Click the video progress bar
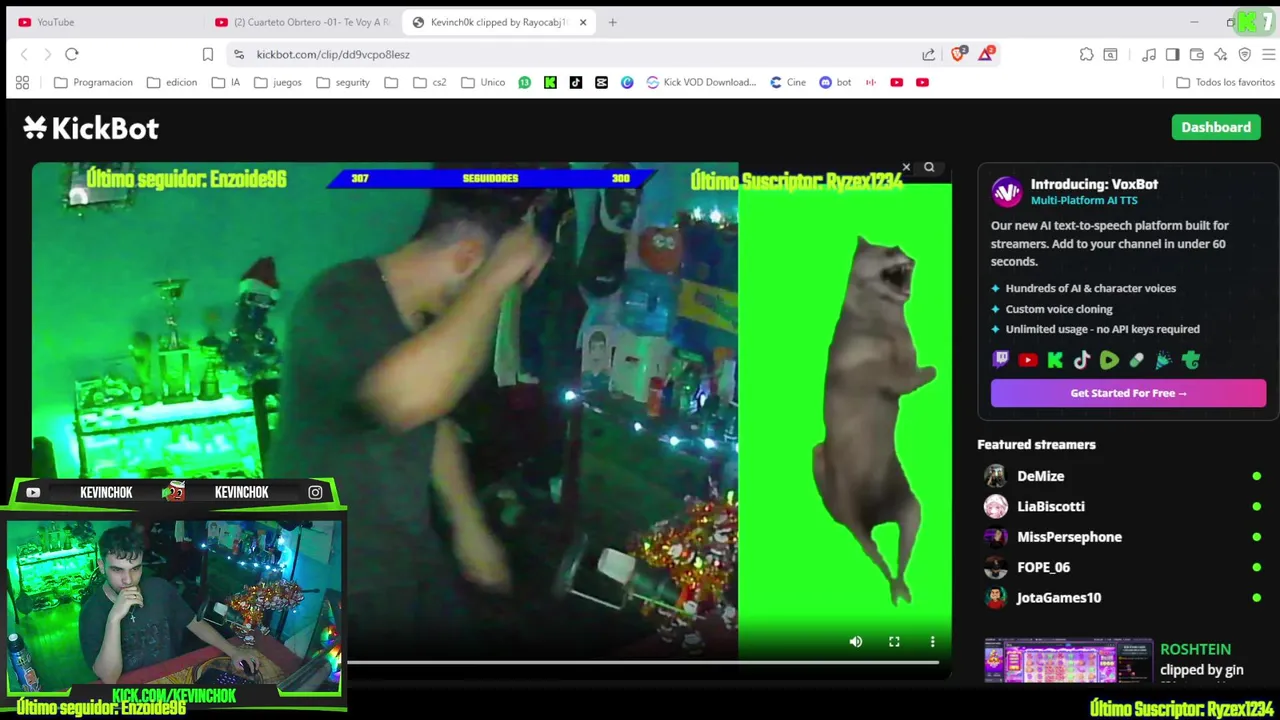Viewport: 1280px width, 720px height. click(642, 662)
